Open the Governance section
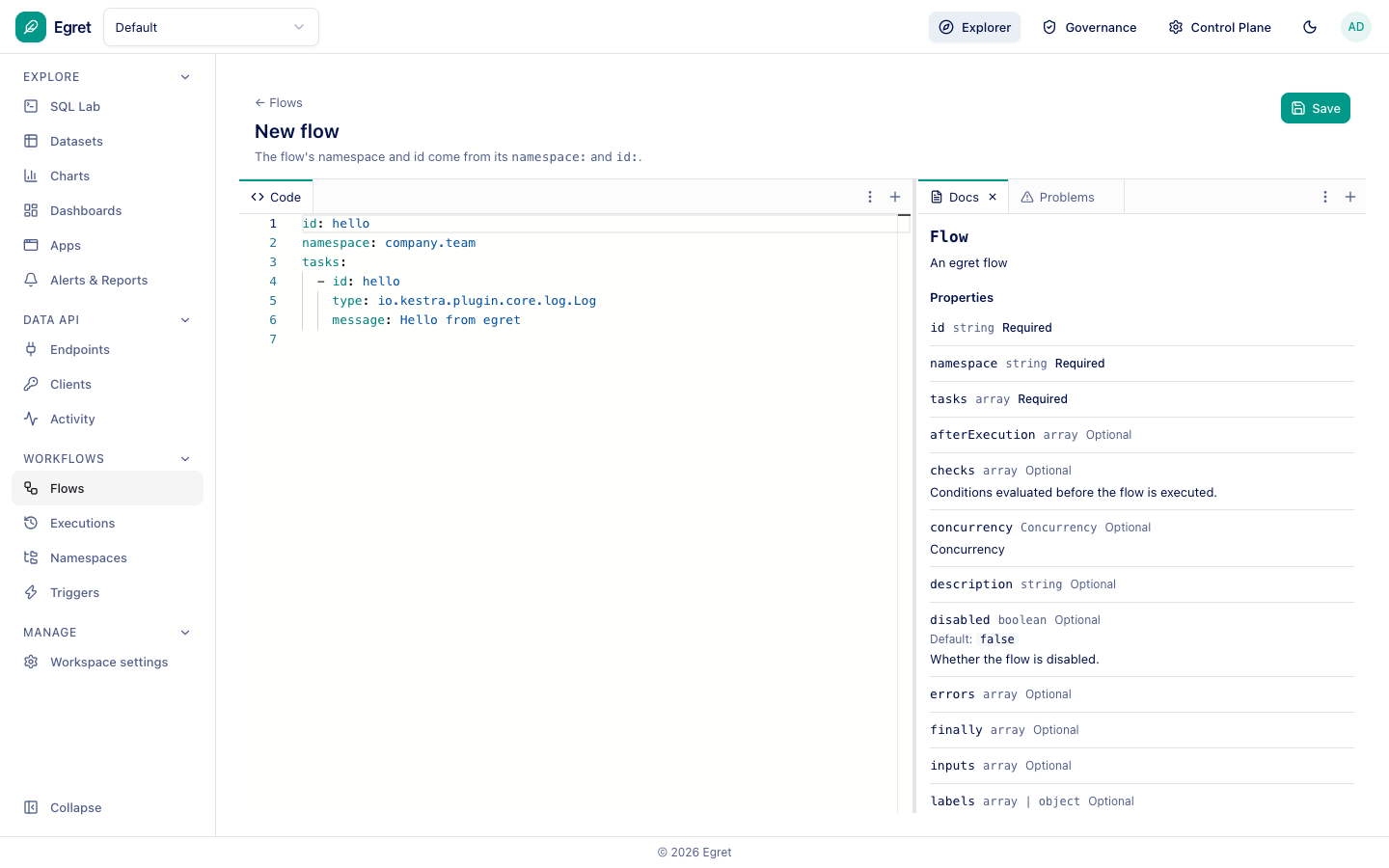Screen dimensions: 1389x868 click(1090, 27)
